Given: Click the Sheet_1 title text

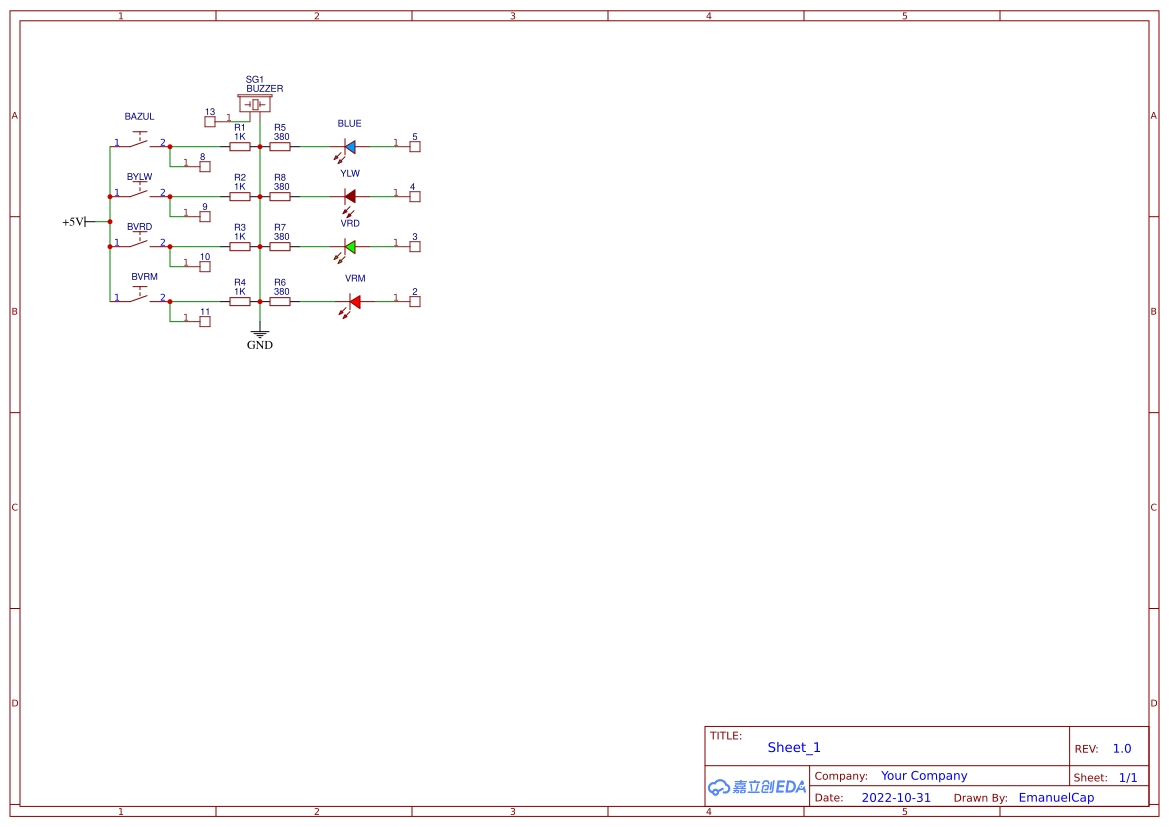Looking at the screenshot, I should [793, 747].
